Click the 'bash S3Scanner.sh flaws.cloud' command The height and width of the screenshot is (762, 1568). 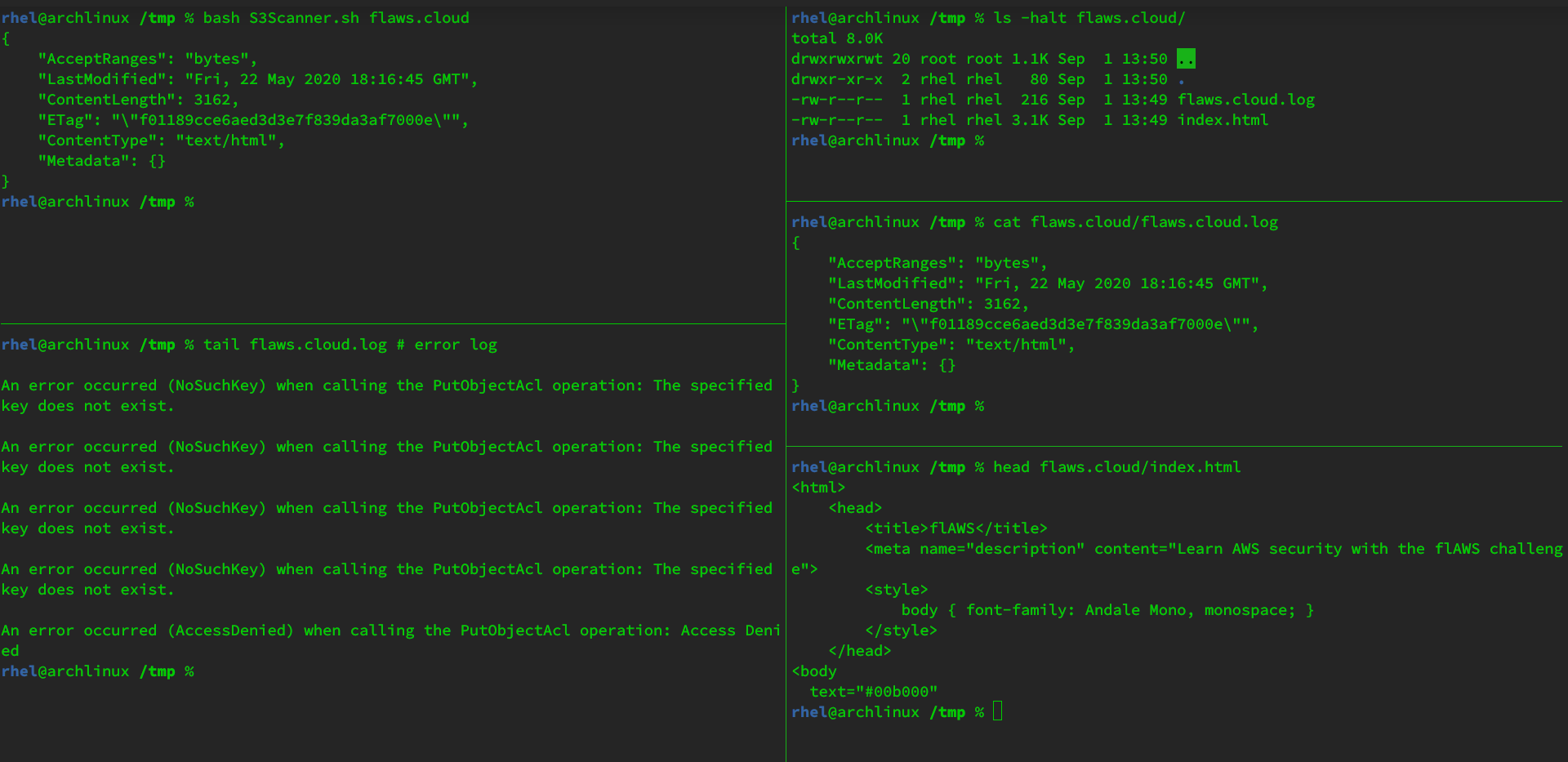pos(336,18)
